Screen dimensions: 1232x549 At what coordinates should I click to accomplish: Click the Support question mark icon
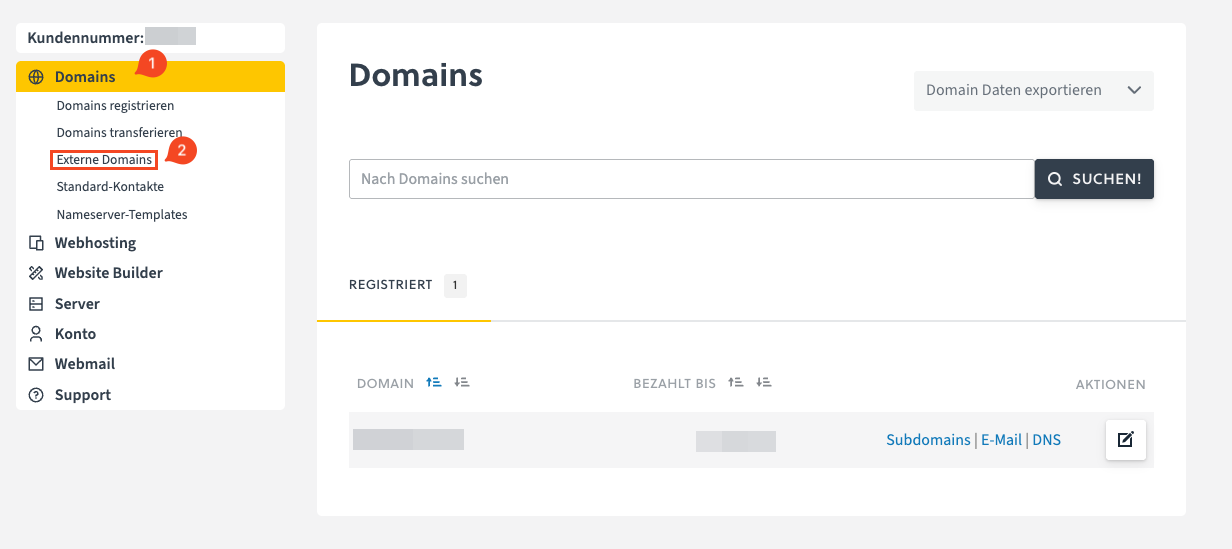click(x=36, y=395)
